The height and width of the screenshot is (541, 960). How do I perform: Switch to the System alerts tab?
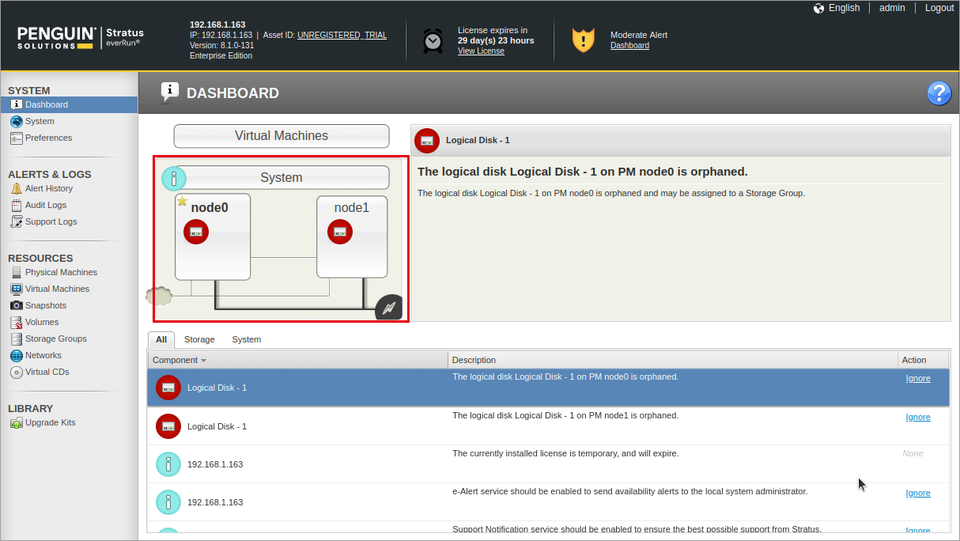pos(246,340)
